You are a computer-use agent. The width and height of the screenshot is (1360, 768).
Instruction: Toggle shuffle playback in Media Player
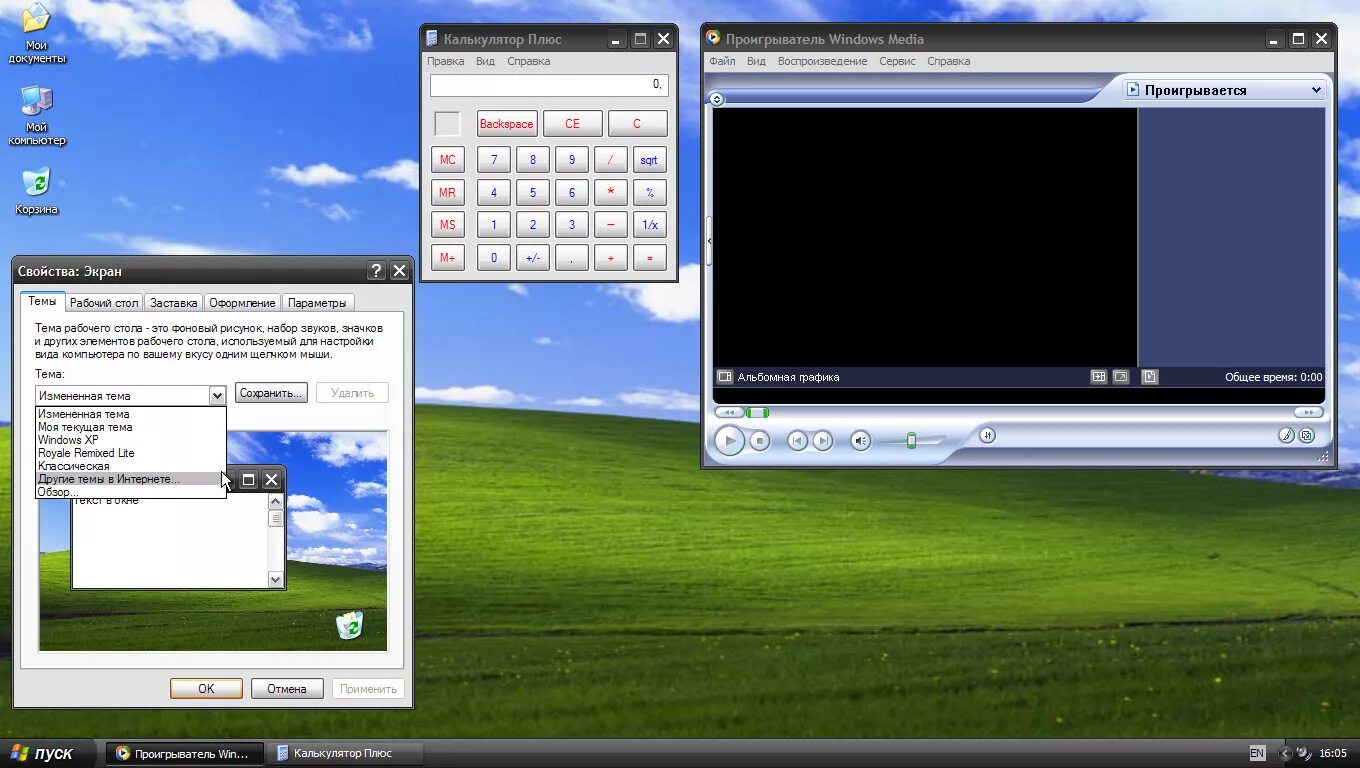click(x=986, y=436)
